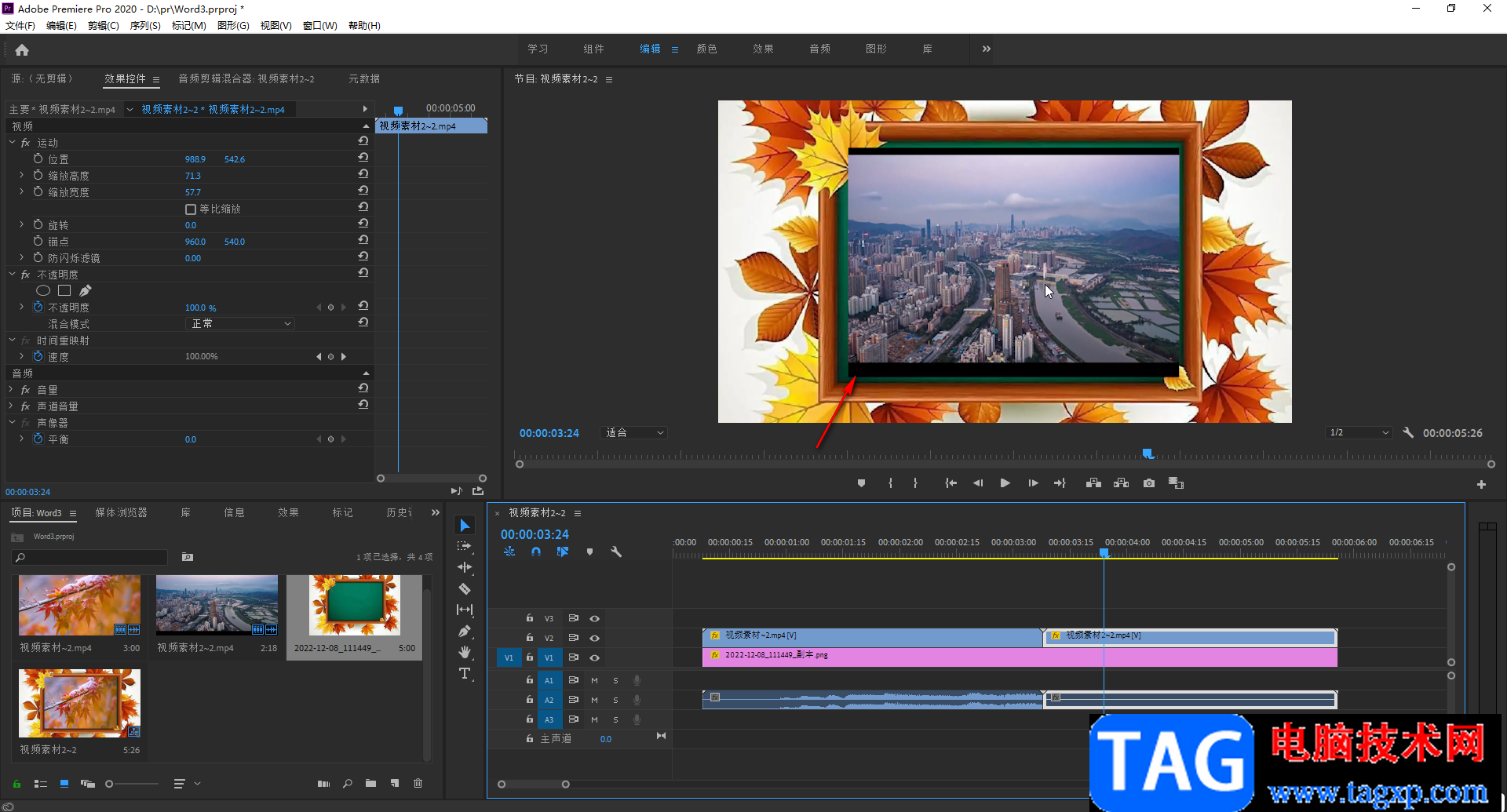
Task: Expand the Volume audio effect
Action: pos(12,389)
